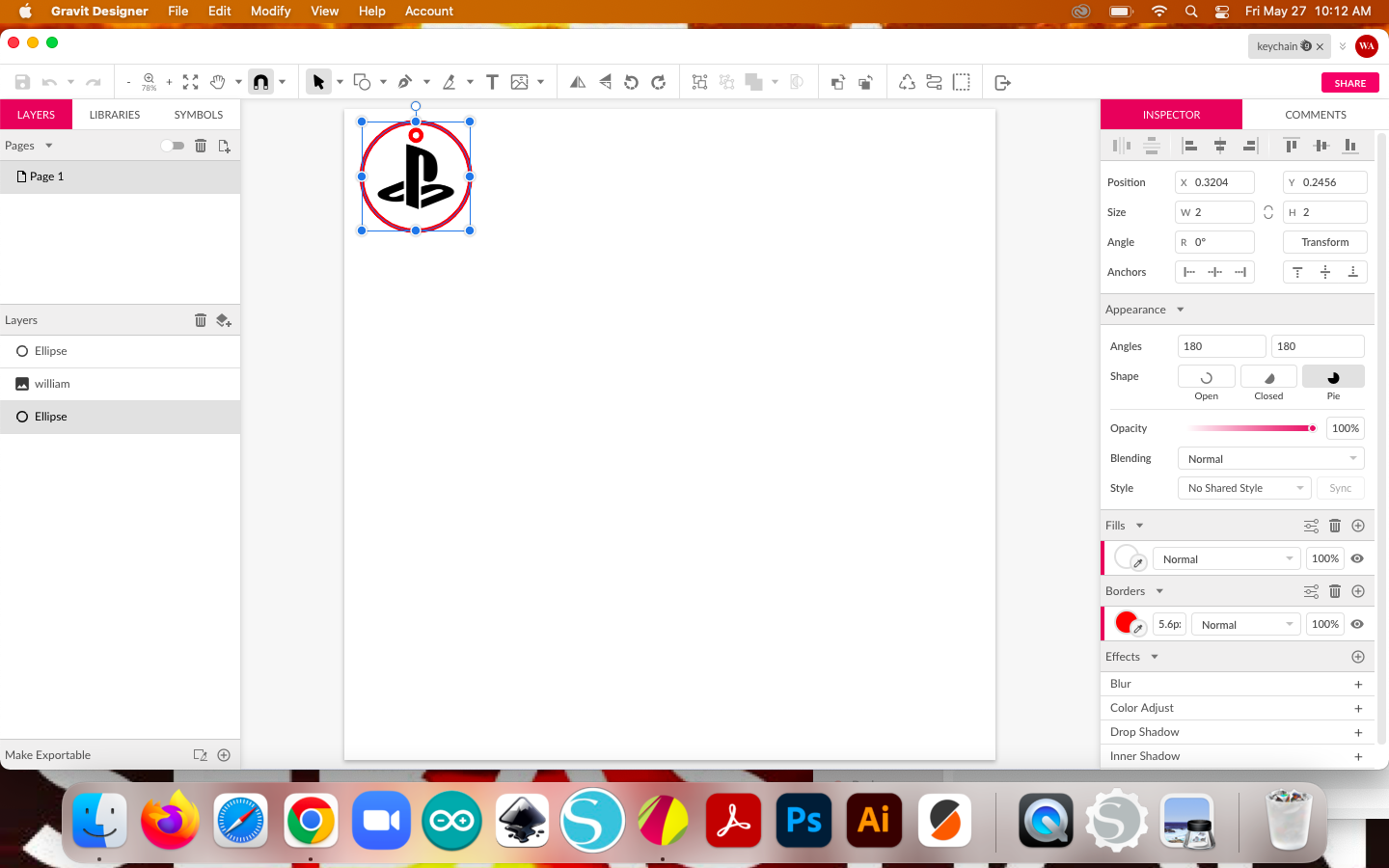Collapse the Fills section

[1139, 526]
